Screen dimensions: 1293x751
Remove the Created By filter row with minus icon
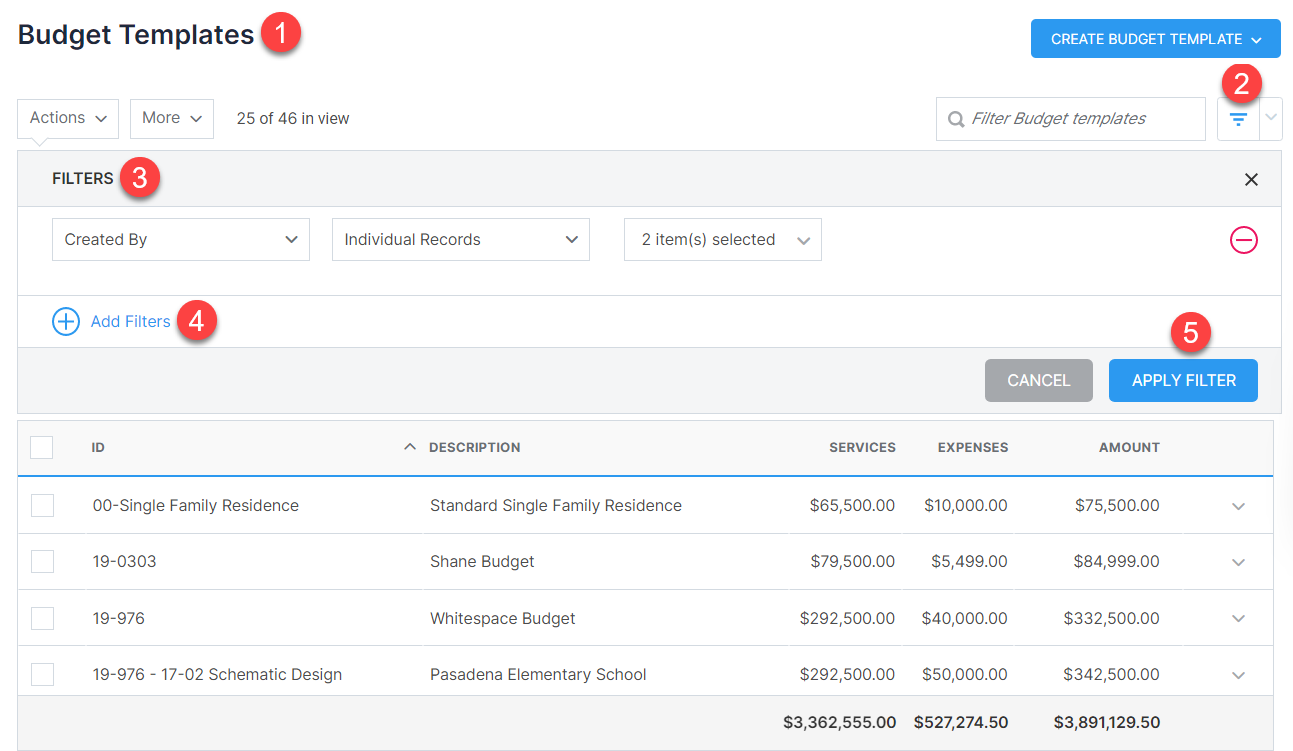pyautogui.click(x=1243, y=240)
